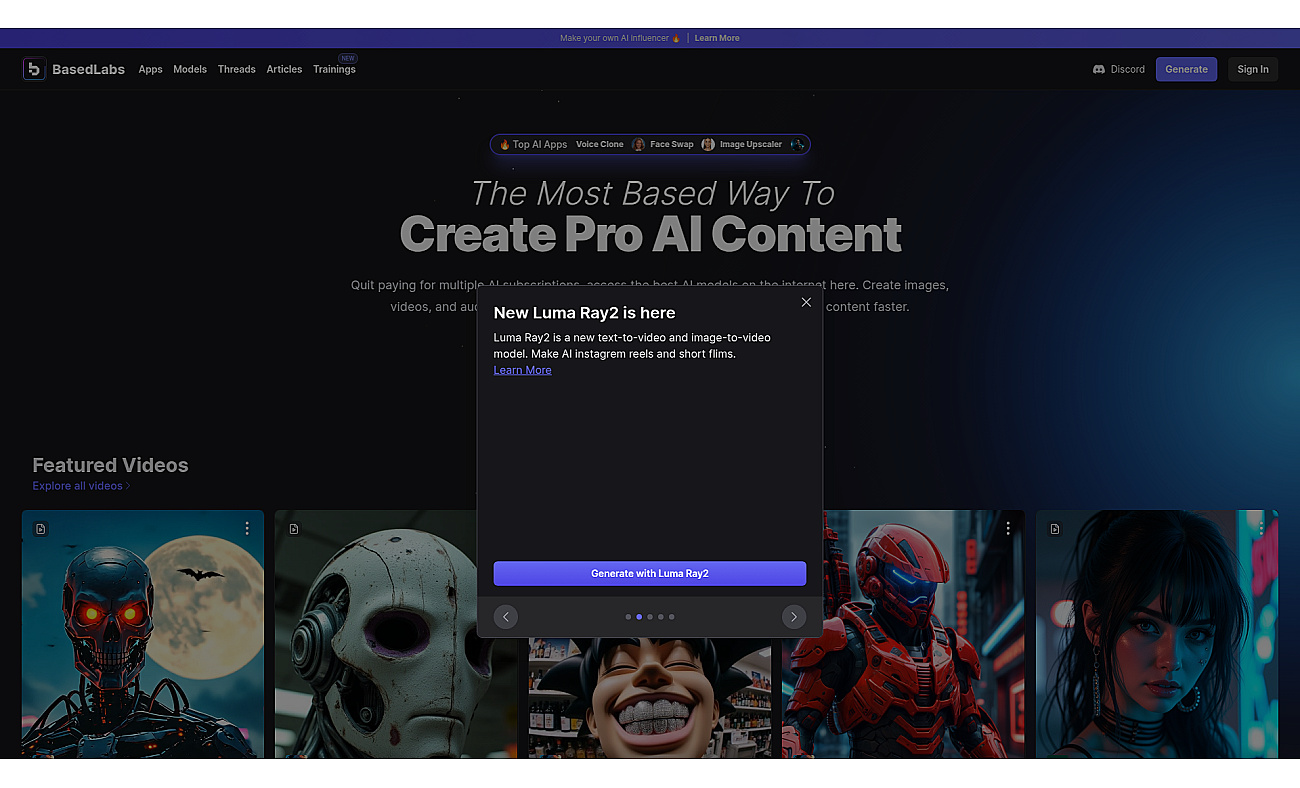Click video badge icon on white skull mask card

pos(294,529)
